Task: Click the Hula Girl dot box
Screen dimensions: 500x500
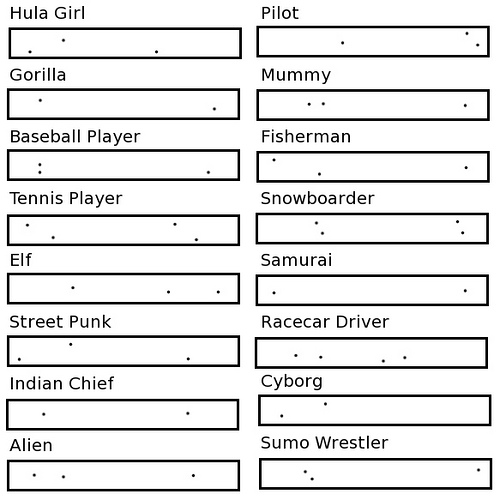Action: click(125, 43)
